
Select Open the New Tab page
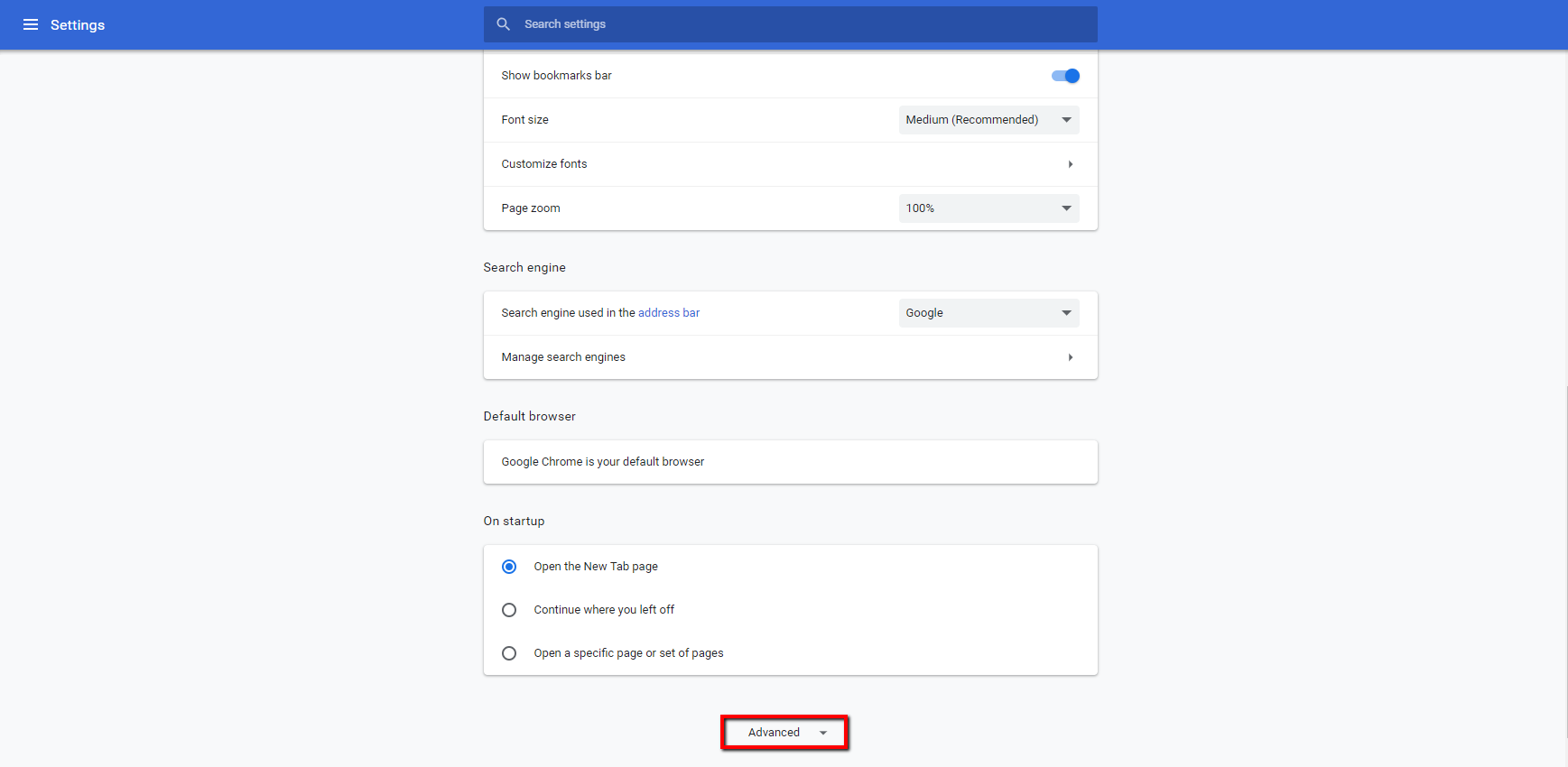509,567
